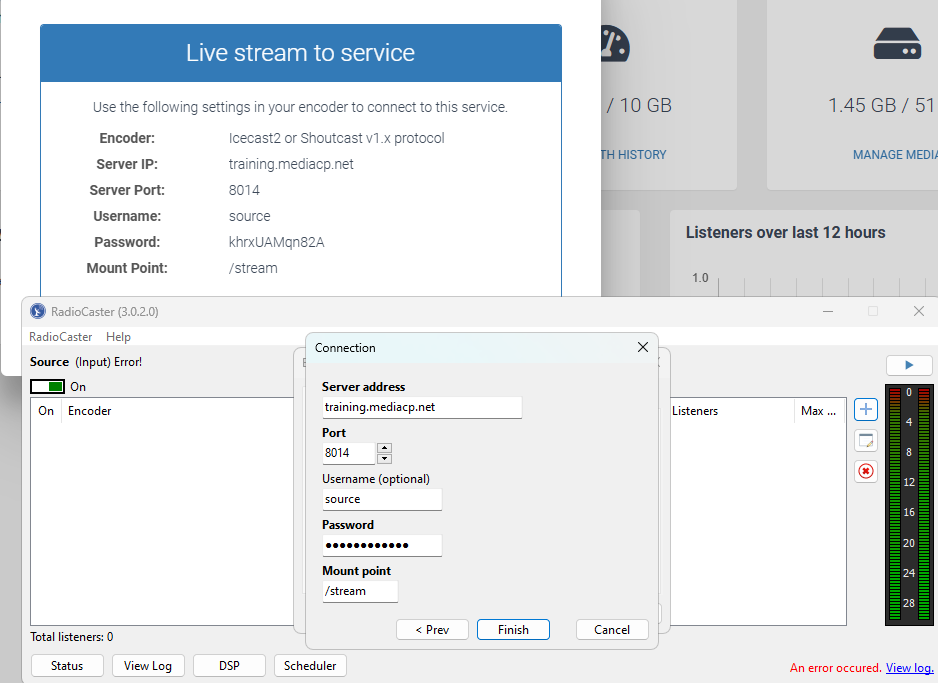Screen dimensions: 938x683
Task: Click the audio level VU meter
Action: [x=909, y=504]
